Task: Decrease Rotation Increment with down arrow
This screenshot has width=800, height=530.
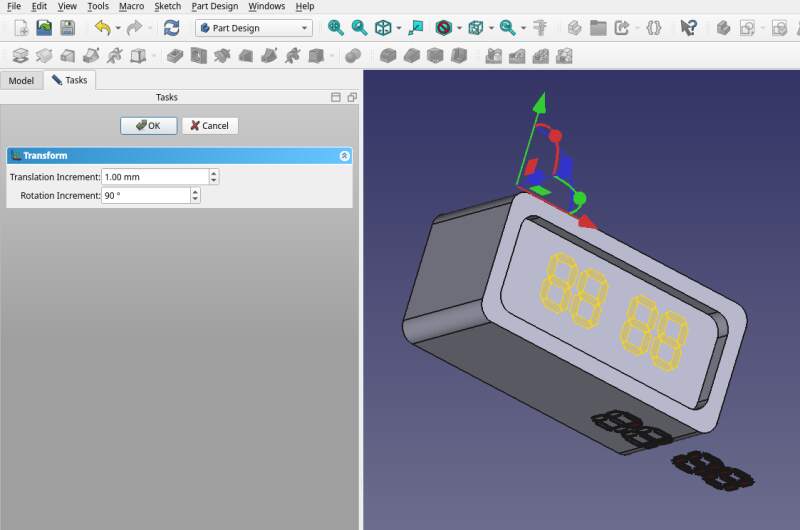Action: (x=195, y=199)
